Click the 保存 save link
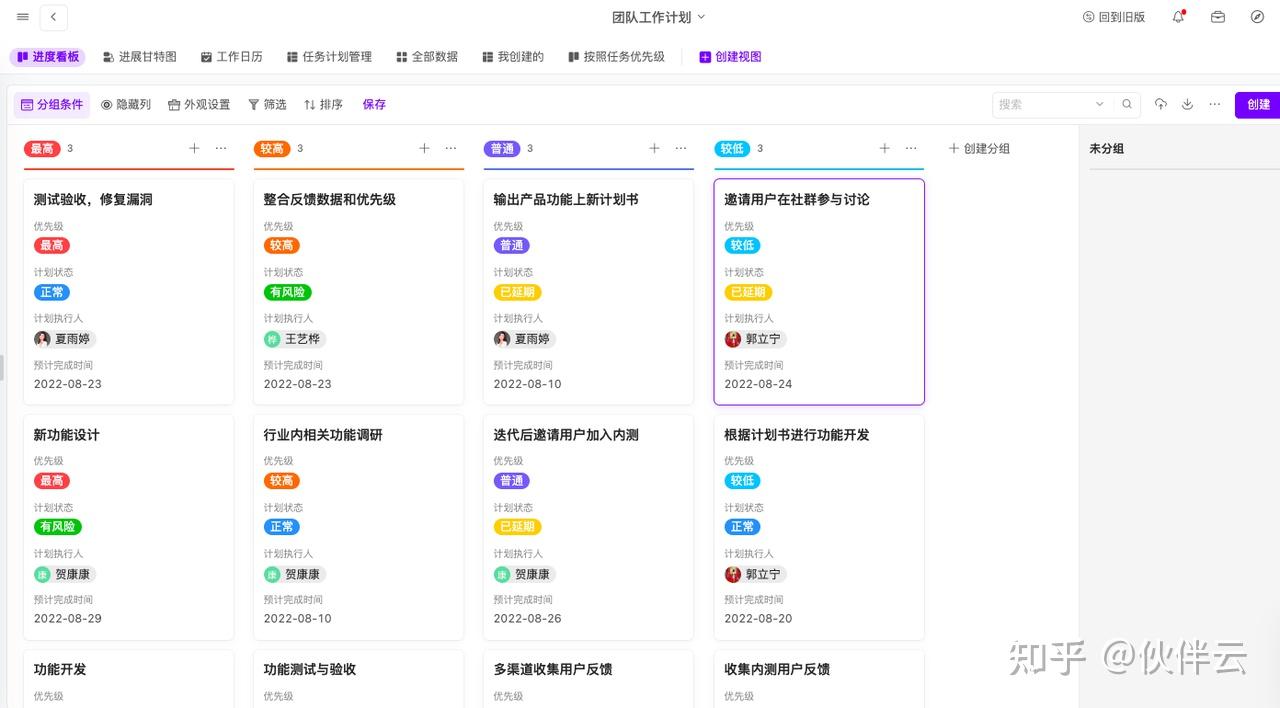 pos(374,104)
